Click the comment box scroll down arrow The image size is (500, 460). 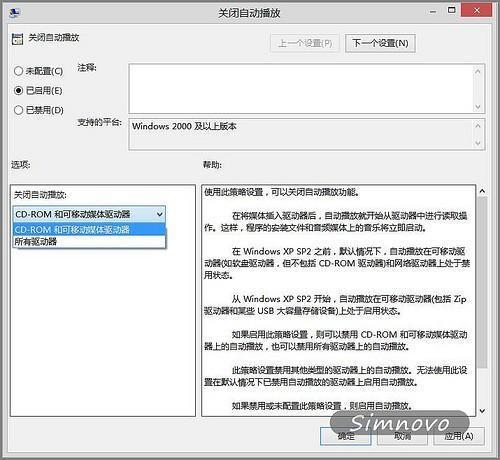tap(478, 107)
